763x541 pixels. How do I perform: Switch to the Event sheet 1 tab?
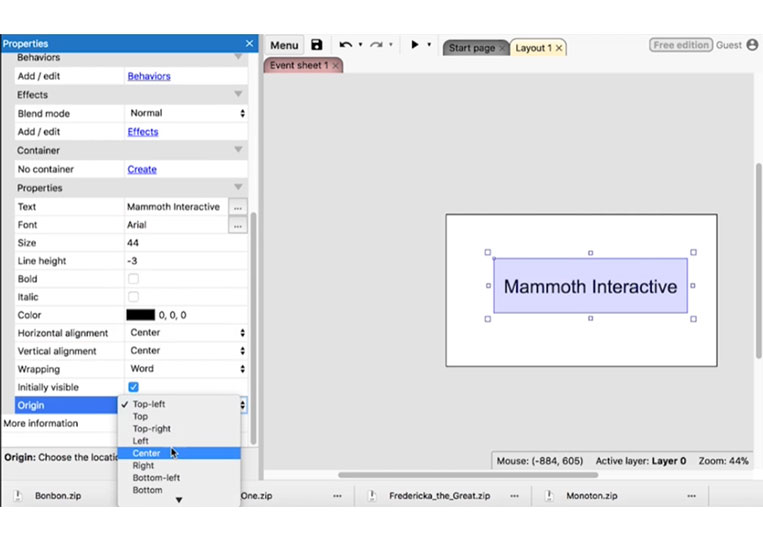pyautogui.click(x=299, y=65)
